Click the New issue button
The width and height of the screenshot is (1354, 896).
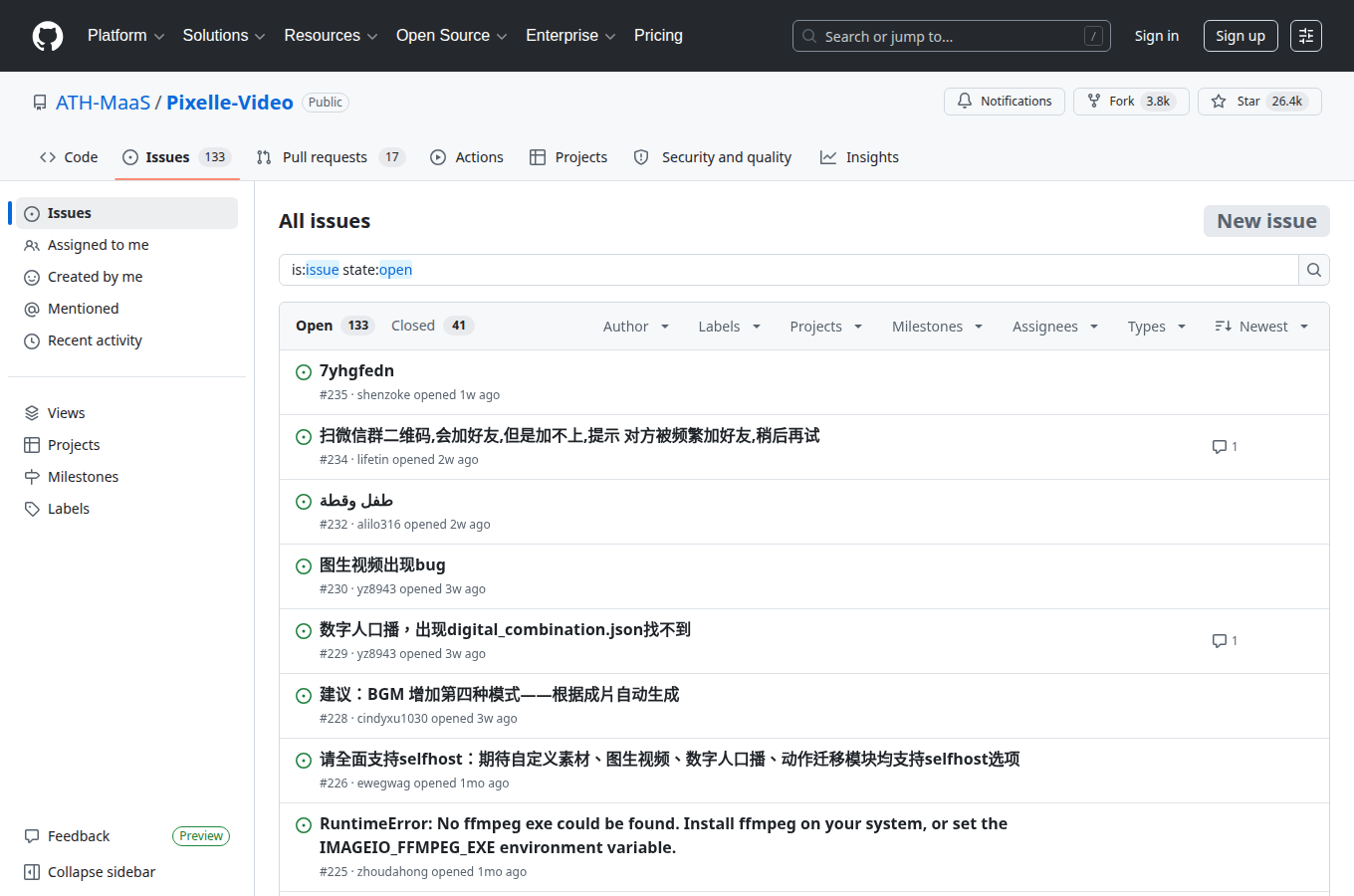click(x=1266, y=221)
